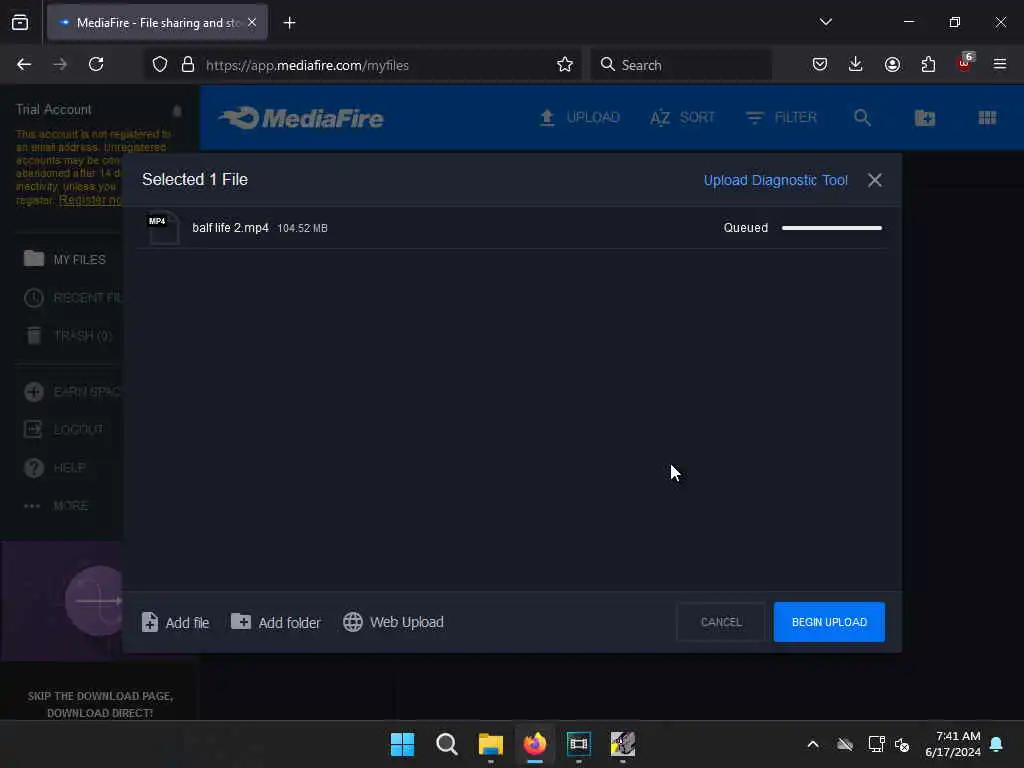Open My Files in sidebar
The image size is (1024, 768).
(65, 259)
